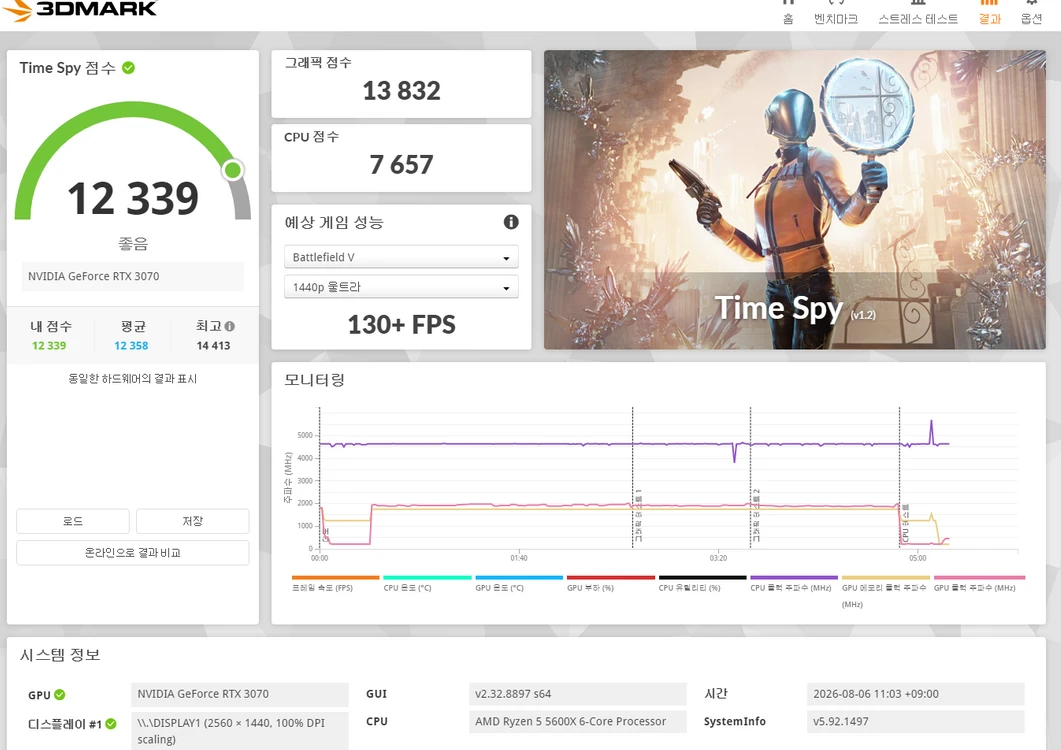Expand the 1440p 울트라 resolution dropdown

click(401, 287)
